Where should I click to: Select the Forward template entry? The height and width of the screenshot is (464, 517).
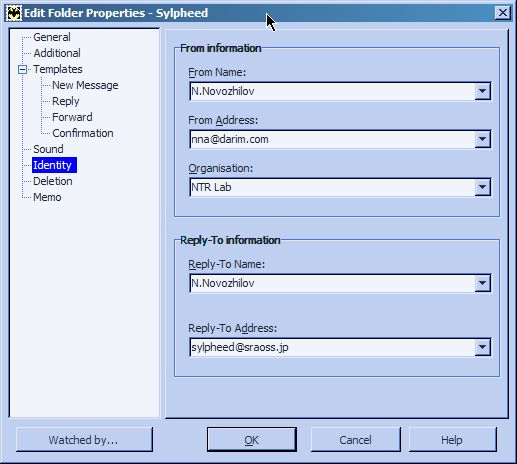click(72, 117)
